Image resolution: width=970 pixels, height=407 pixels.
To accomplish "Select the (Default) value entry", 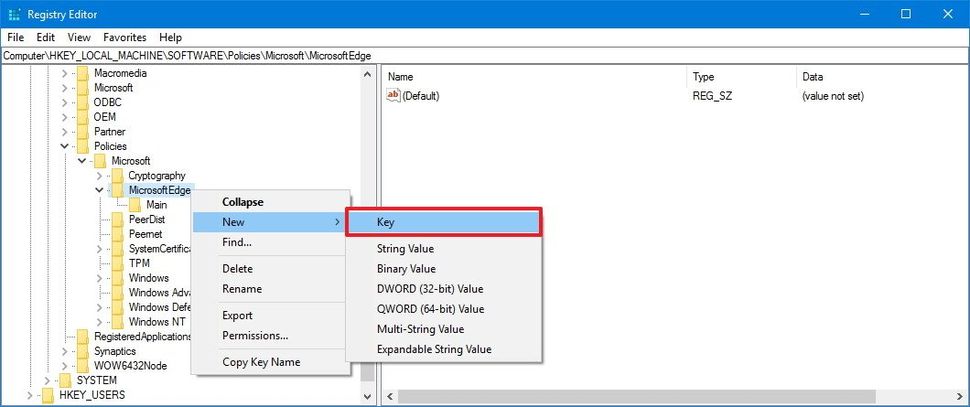I will (421, 96).
